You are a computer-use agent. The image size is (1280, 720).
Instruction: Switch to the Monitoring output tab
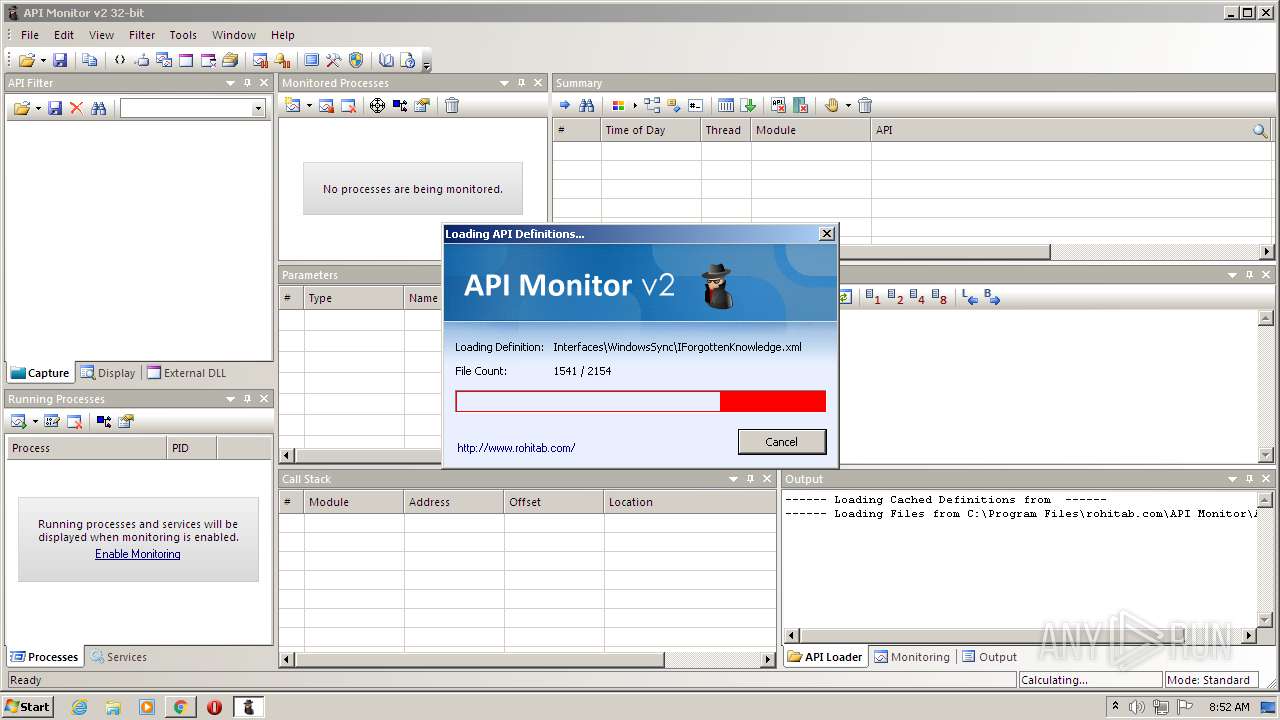pos(912,657)
